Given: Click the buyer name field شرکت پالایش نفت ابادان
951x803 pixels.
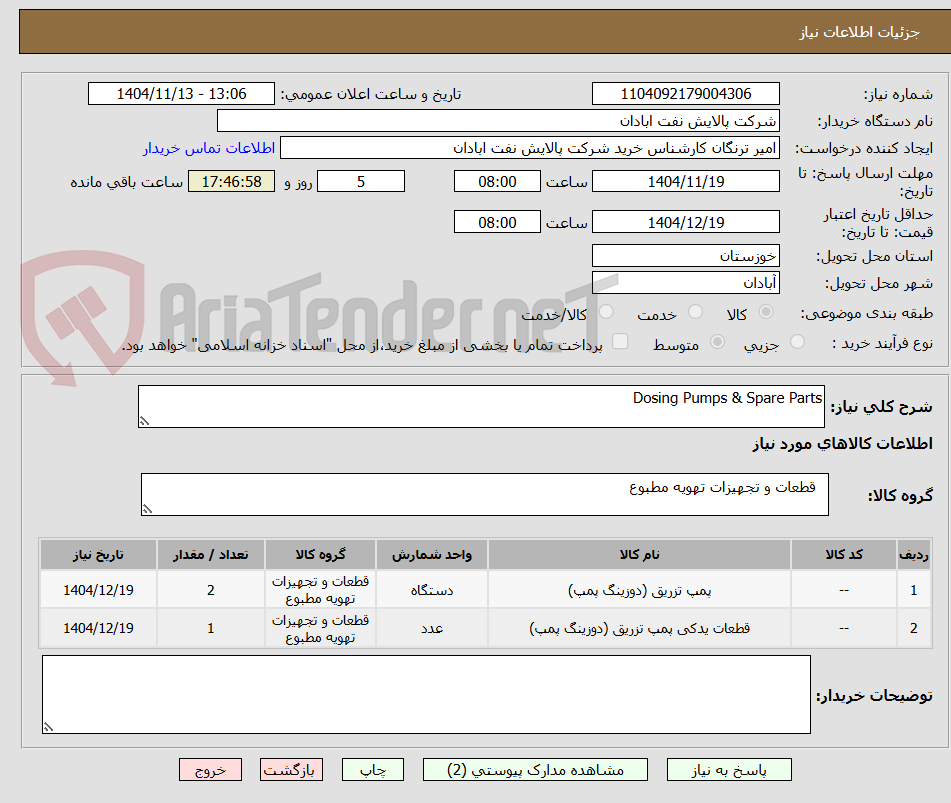Looking at the screenshot, I should [498, 121].
